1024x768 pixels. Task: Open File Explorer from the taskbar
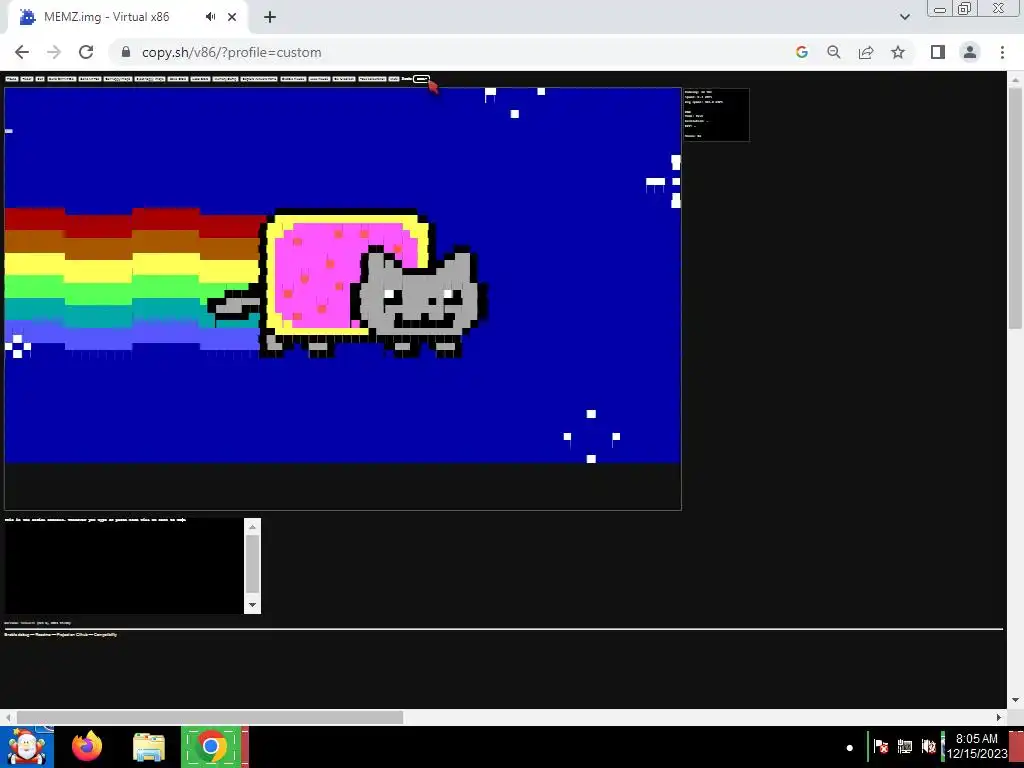[149, 747]
